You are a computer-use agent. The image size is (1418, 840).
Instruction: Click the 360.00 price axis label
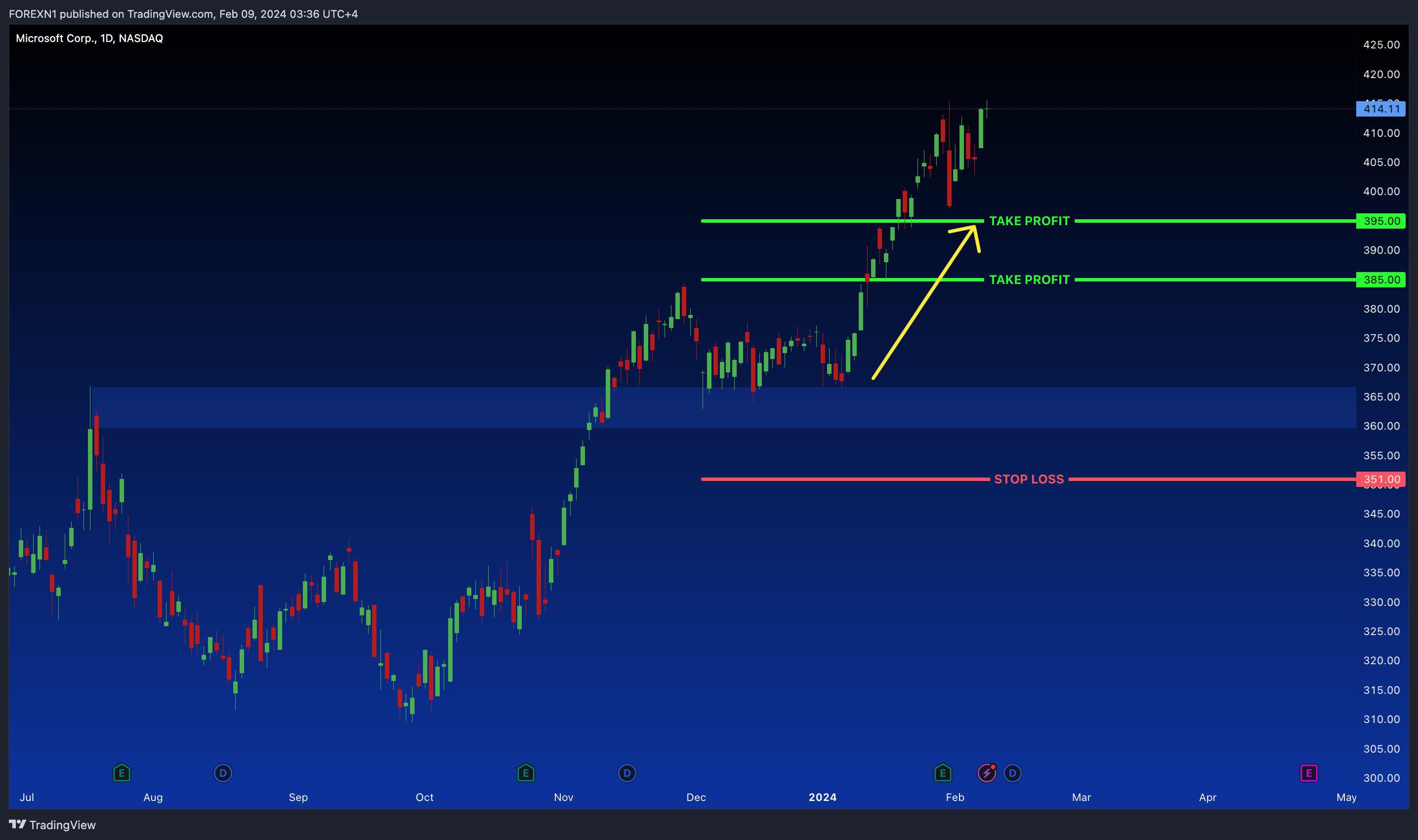(1381, 426)
